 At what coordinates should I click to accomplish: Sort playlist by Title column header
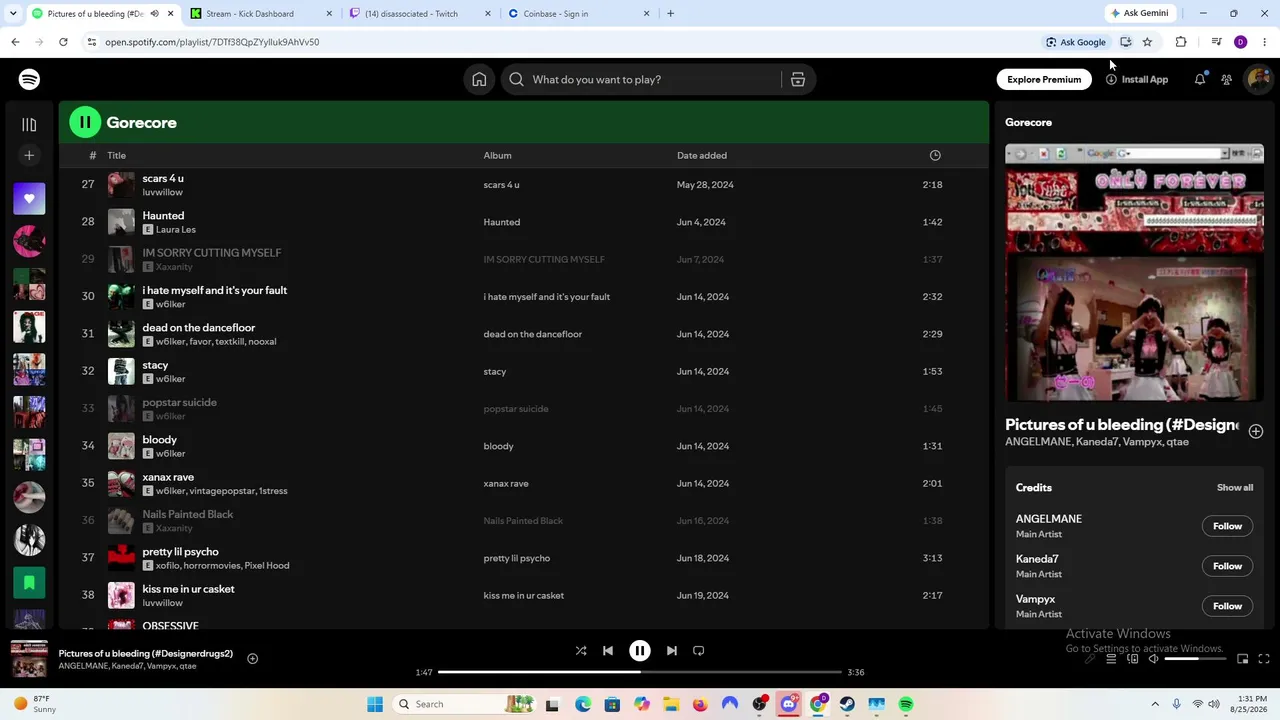click(x=117, y=155)
